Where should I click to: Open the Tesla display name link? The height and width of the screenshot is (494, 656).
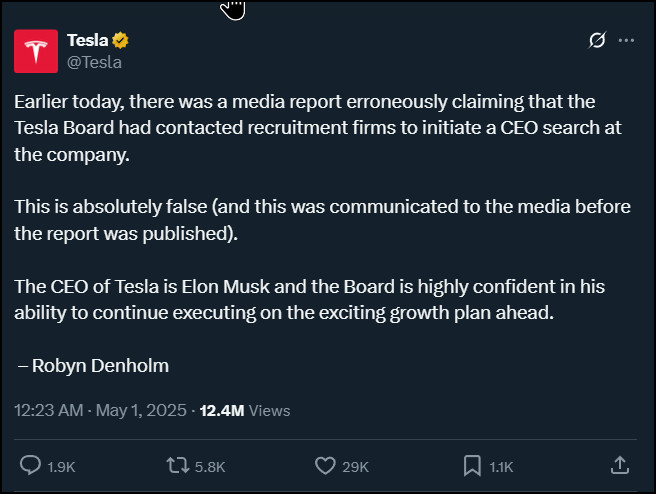coord(88,41)
